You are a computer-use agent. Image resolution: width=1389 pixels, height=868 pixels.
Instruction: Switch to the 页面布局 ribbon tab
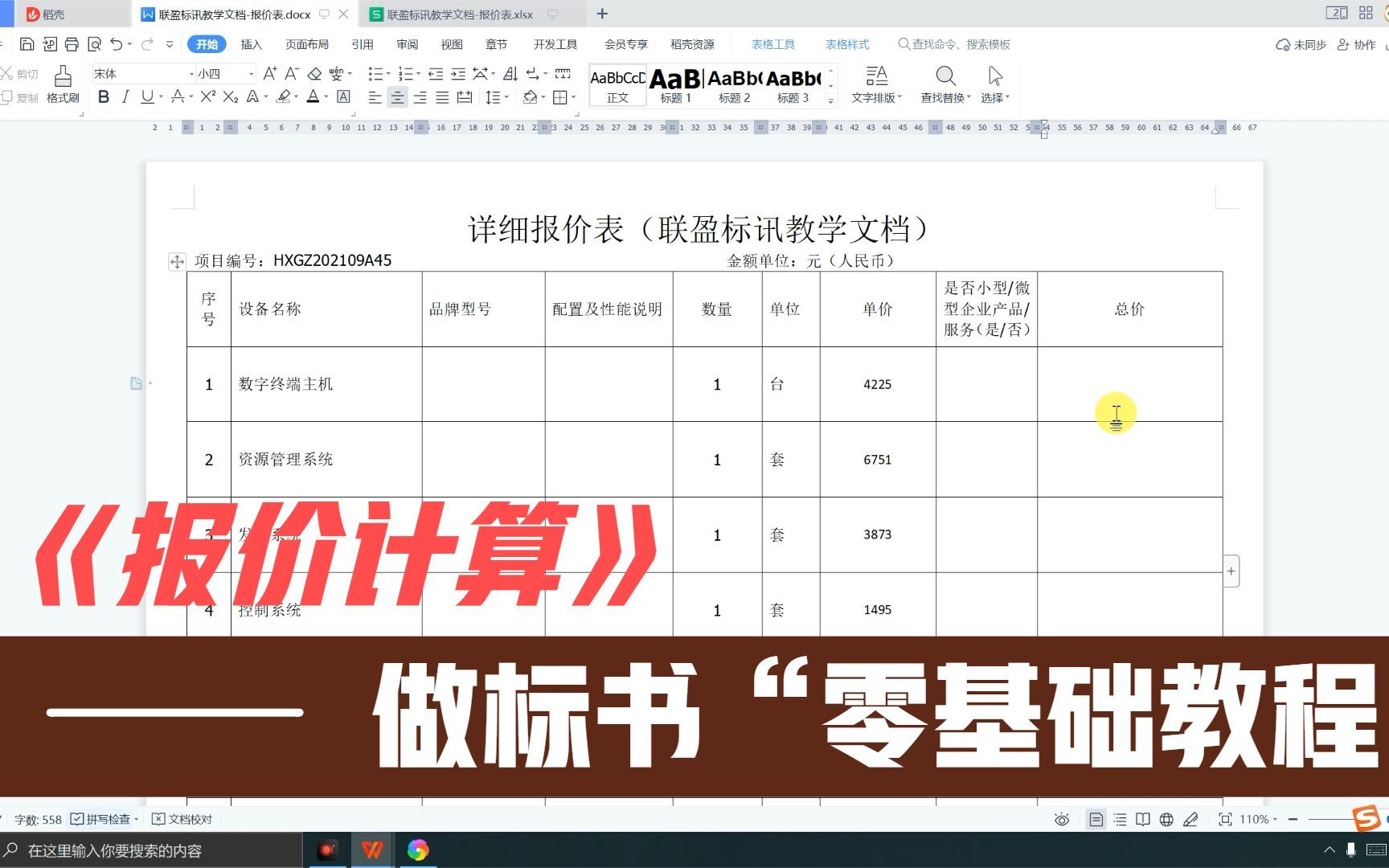point(307,44)
